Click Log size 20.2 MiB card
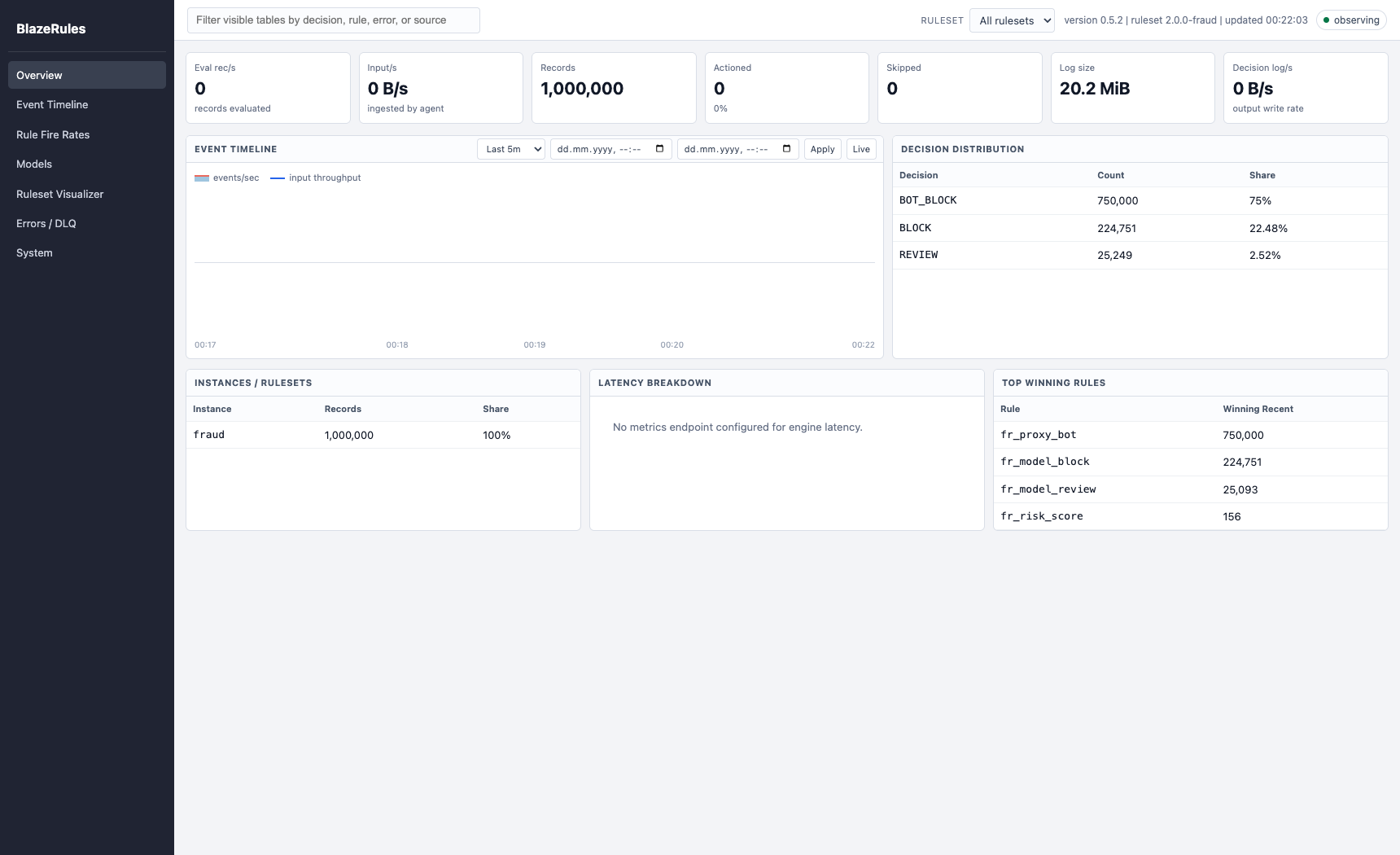Image resolution: width=1400 pixels, height=855 pixels. pos(1133,88)
